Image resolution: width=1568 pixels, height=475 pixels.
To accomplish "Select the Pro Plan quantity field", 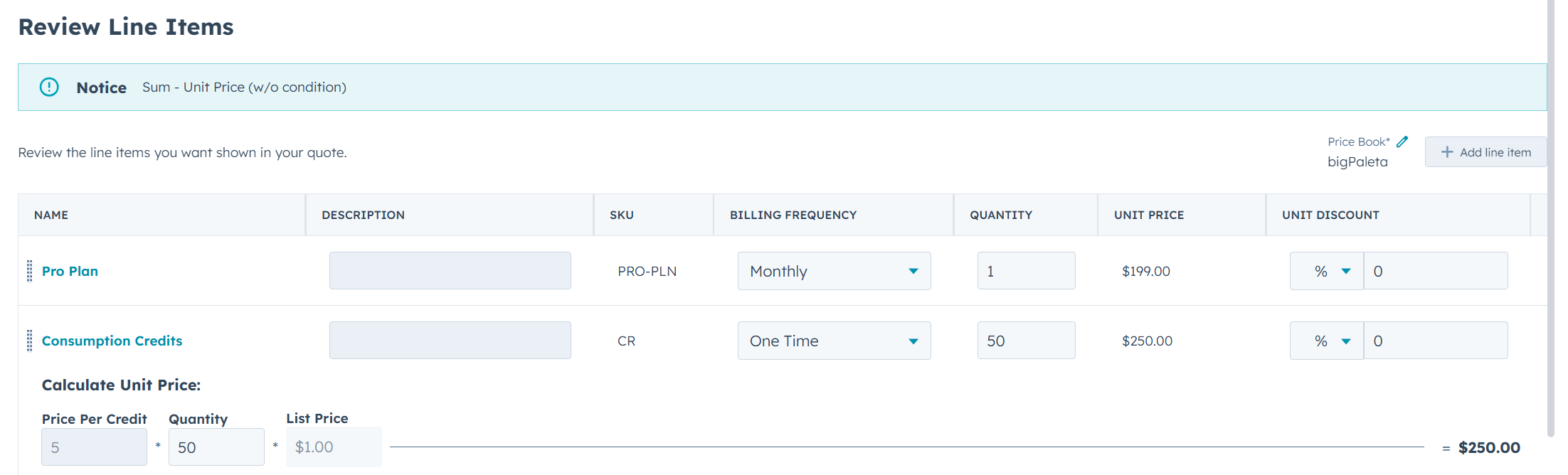I will (x=1026, y=271).
